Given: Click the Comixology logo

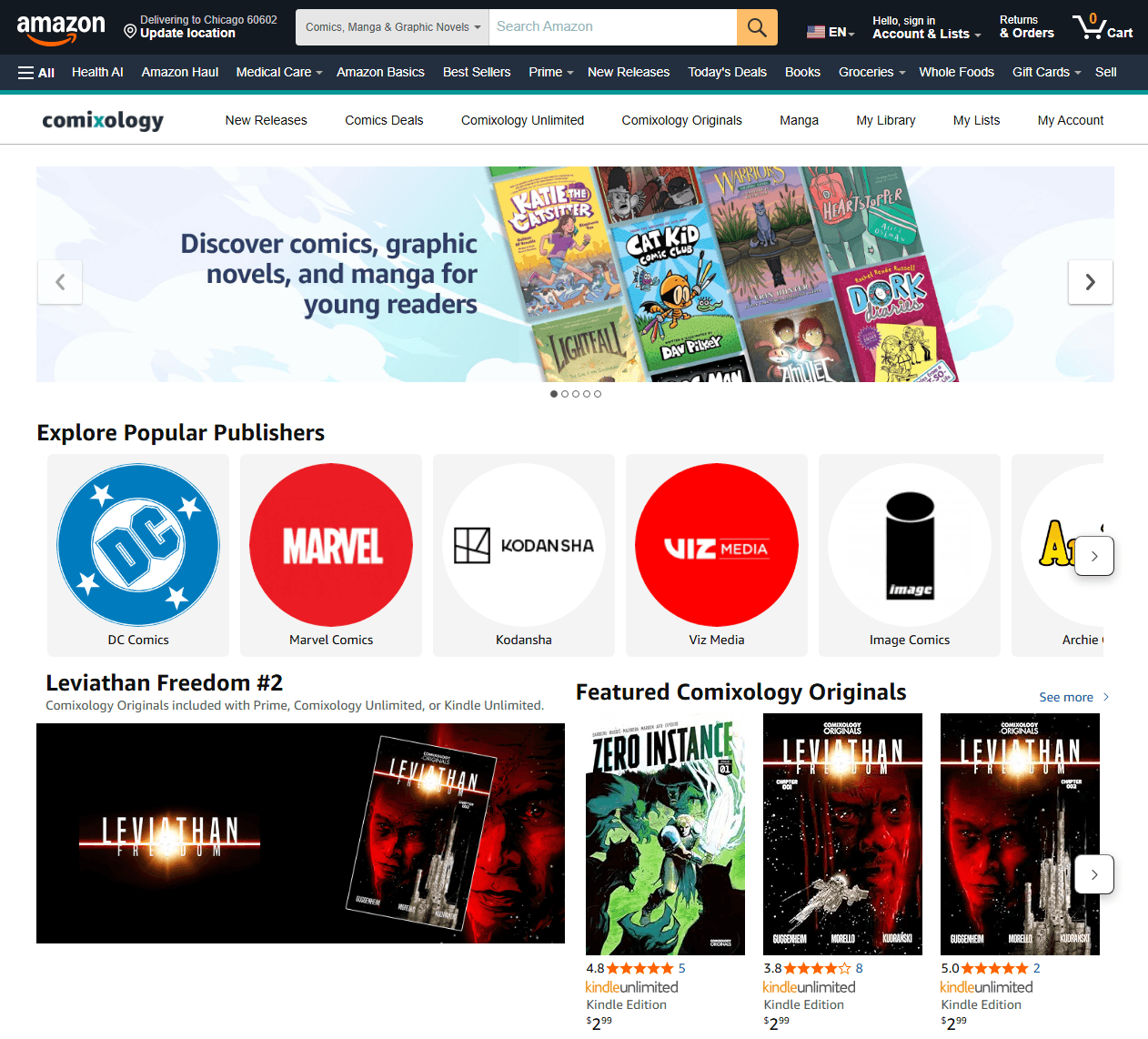Looking at the screenshot, I should (x=103, y=120).
